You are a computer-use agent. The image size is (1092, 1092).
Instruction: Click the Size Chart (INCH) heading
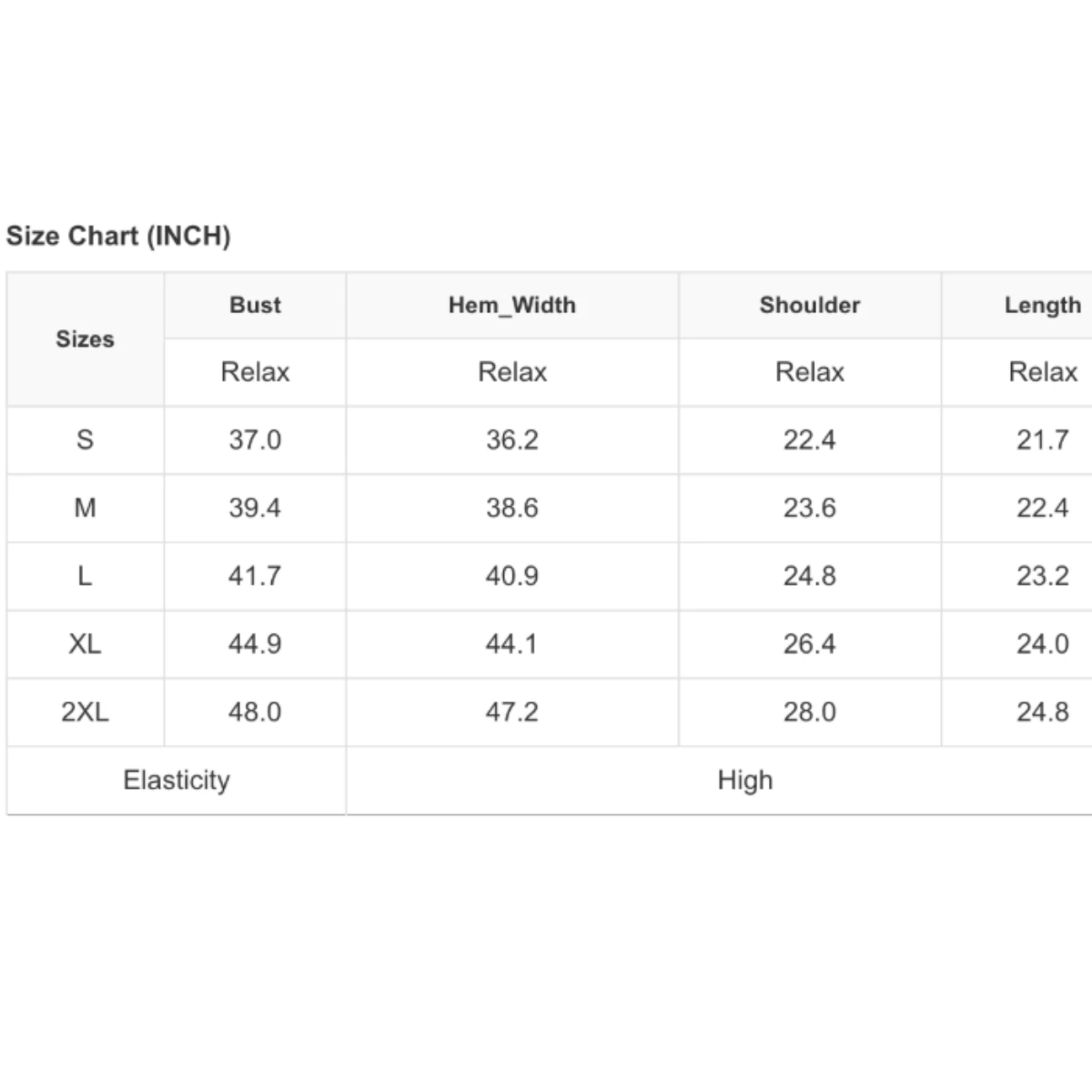(118, 236)
